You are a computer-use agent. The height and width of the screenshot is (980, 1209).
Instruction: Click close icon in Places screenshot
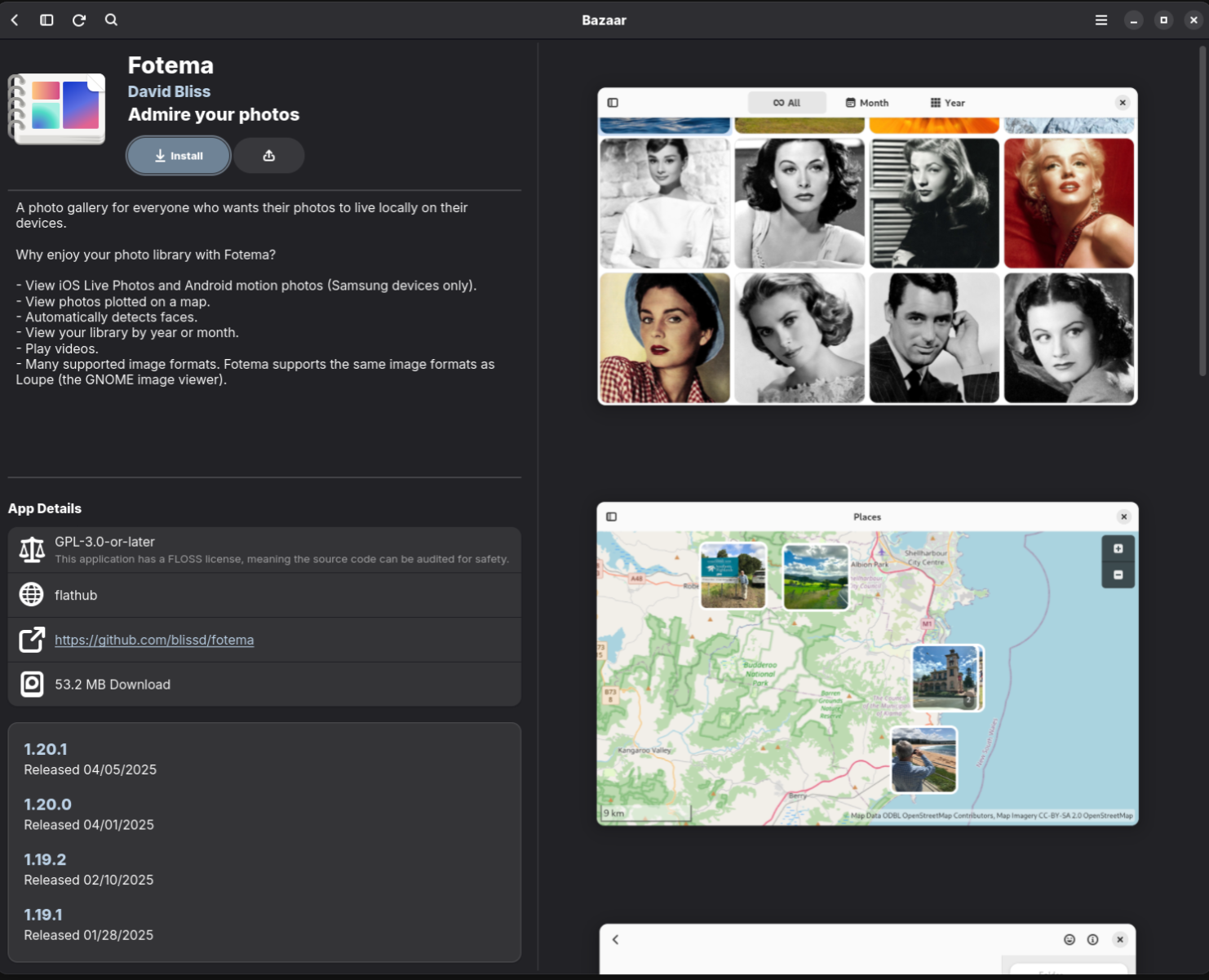(1123, 517)
